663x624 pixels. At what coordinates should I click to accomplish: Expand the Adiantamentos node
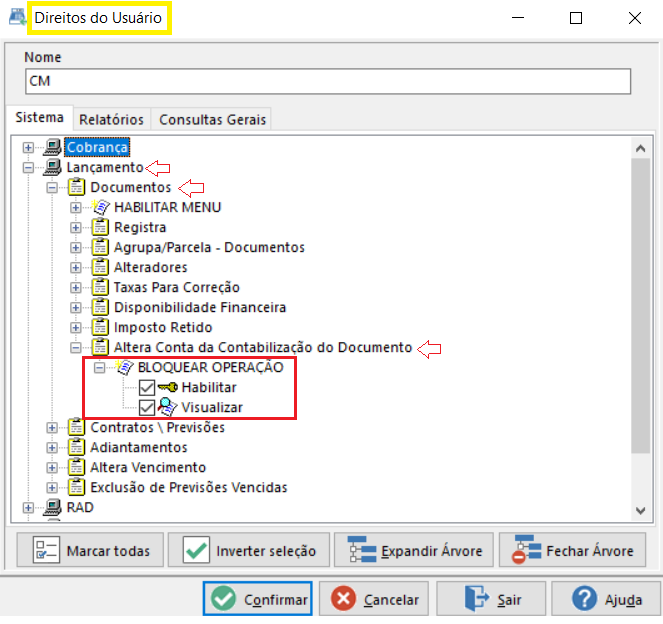(x=52, y=447)
